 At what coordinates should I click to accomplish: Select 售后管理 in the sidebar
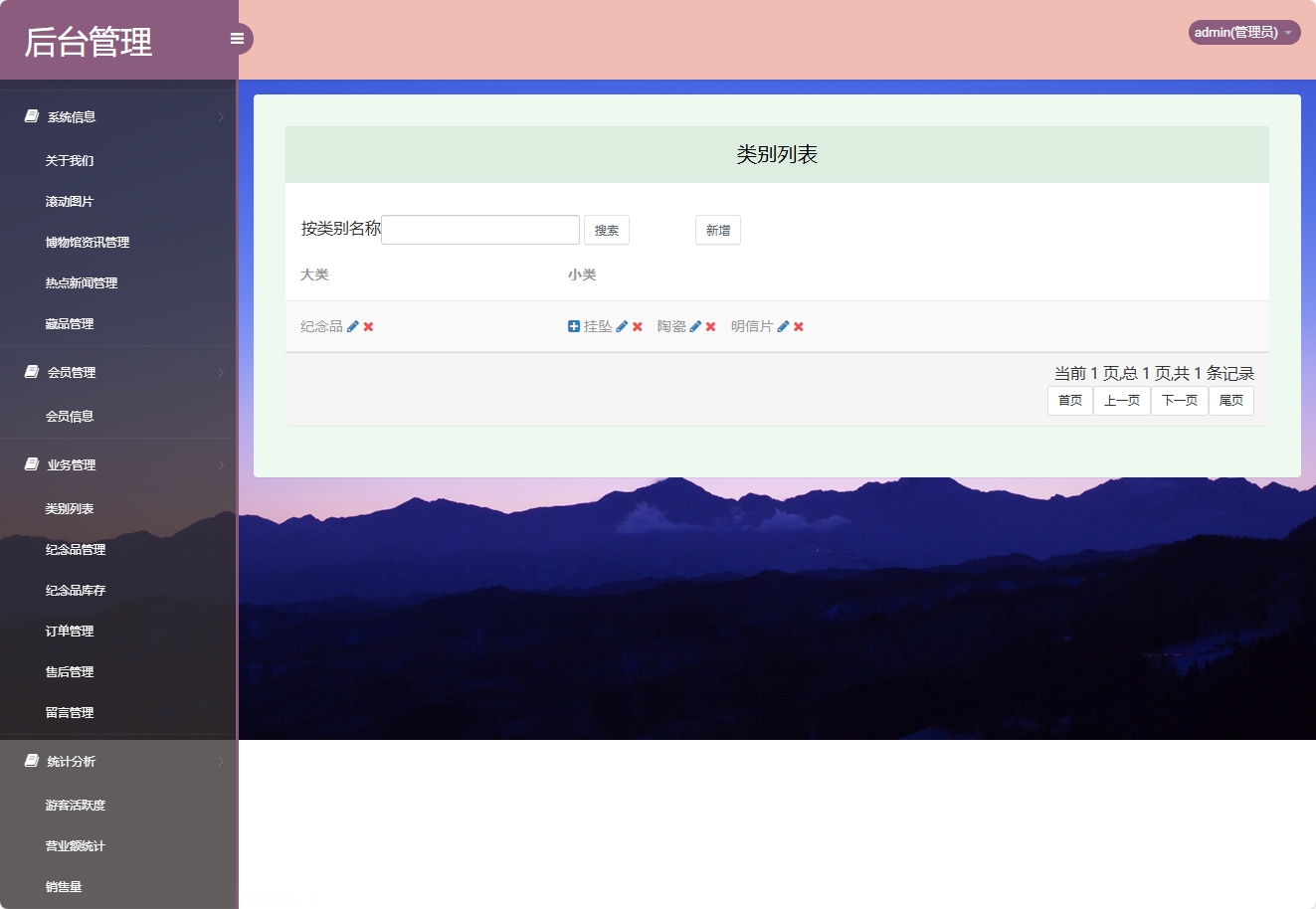tap(70, 672)
